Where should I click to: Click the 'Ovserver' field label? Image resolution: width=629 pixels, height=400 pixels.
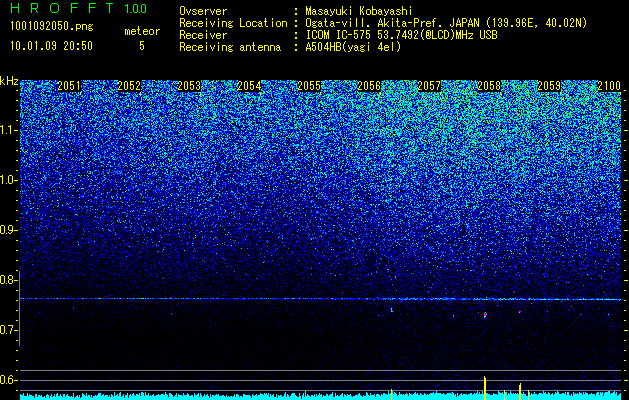pos(203,11)
